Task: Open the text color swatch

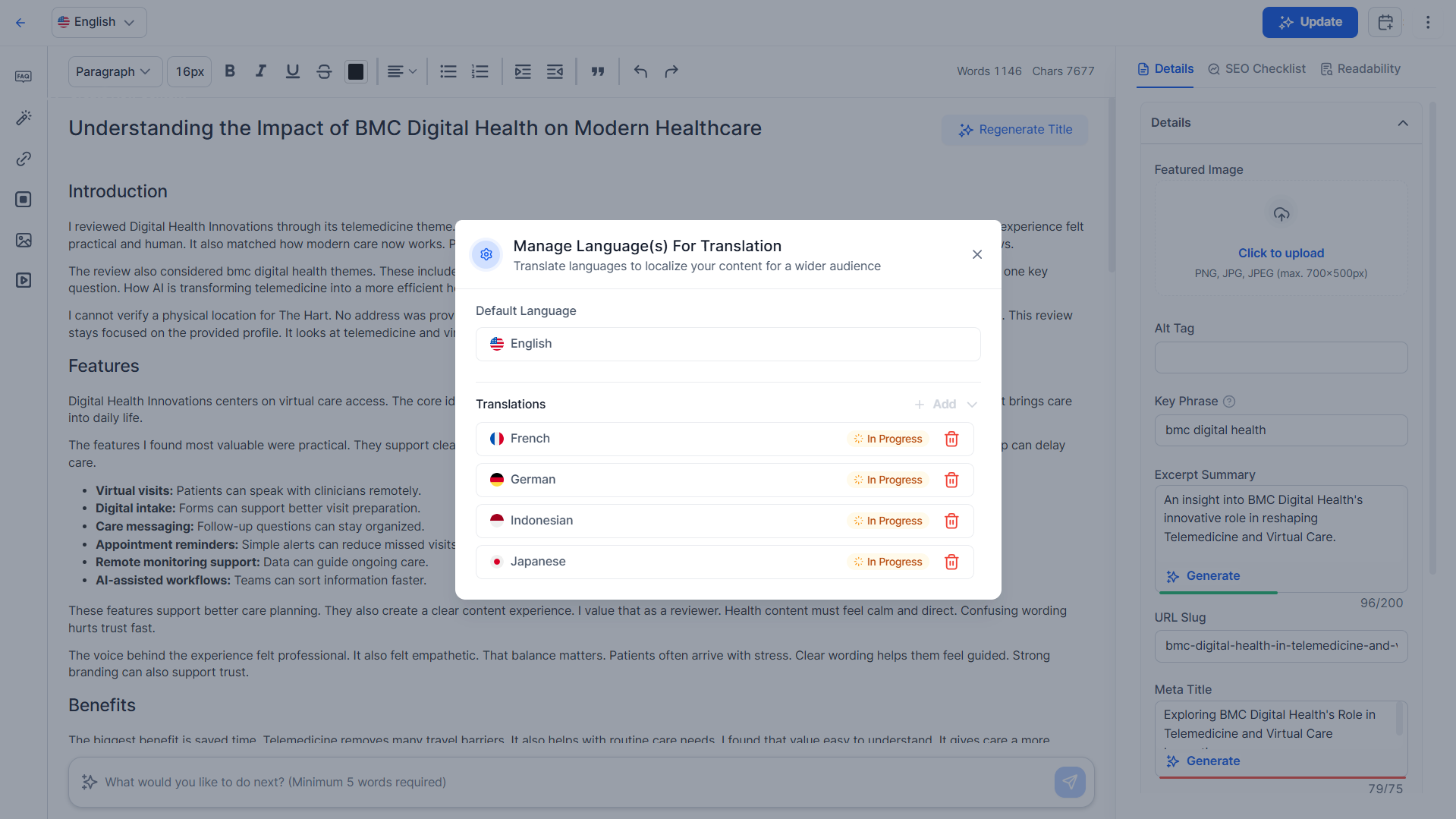Action: click(x=355, y=71)
